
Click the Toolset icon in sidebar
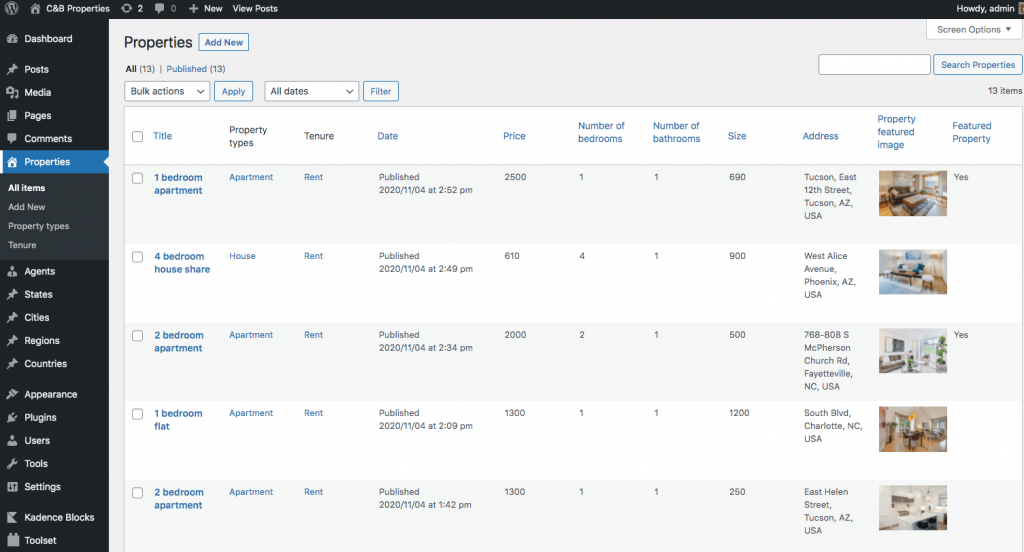pyautogui.click(x=12, y=540)
